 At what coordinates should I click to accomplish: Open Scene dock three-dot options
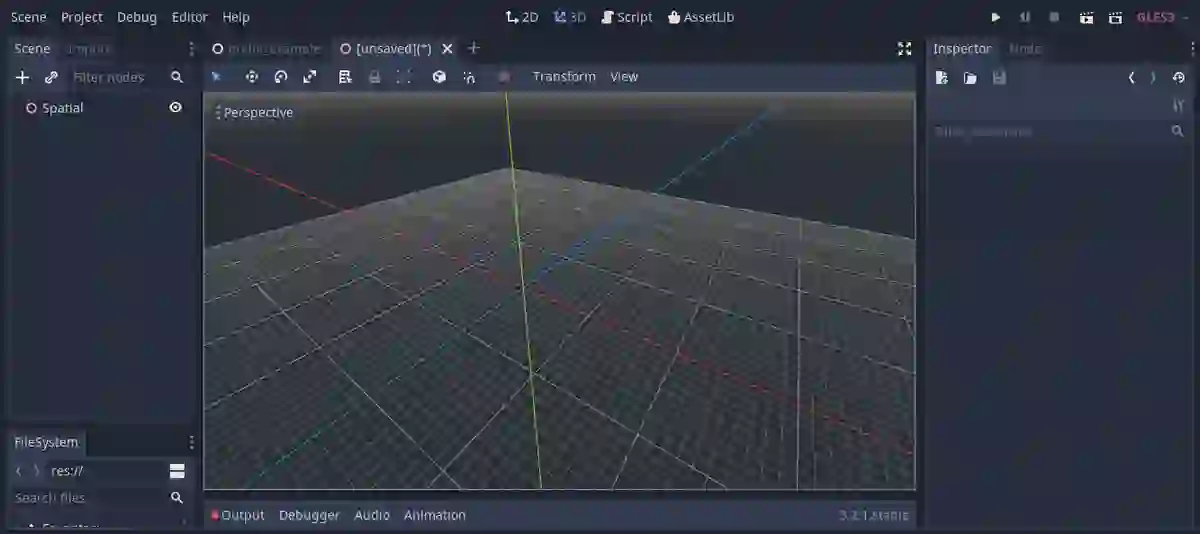[x=192, y=49]
